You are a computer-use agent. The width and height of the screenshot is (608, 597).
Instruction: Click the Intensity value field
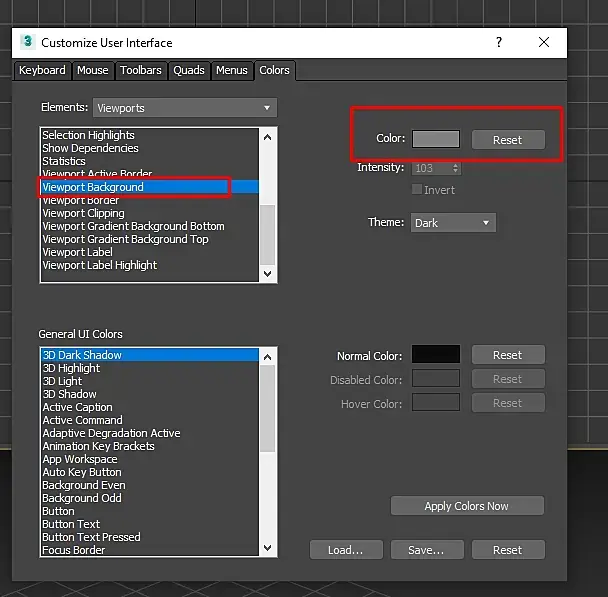tap(431, 168)
